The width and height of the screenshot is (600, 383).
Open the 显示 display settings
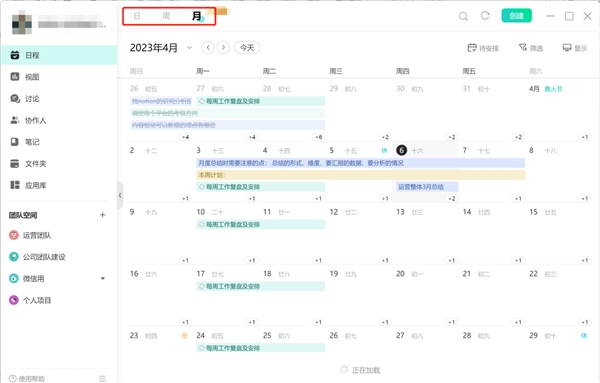[x=575, y=48]
